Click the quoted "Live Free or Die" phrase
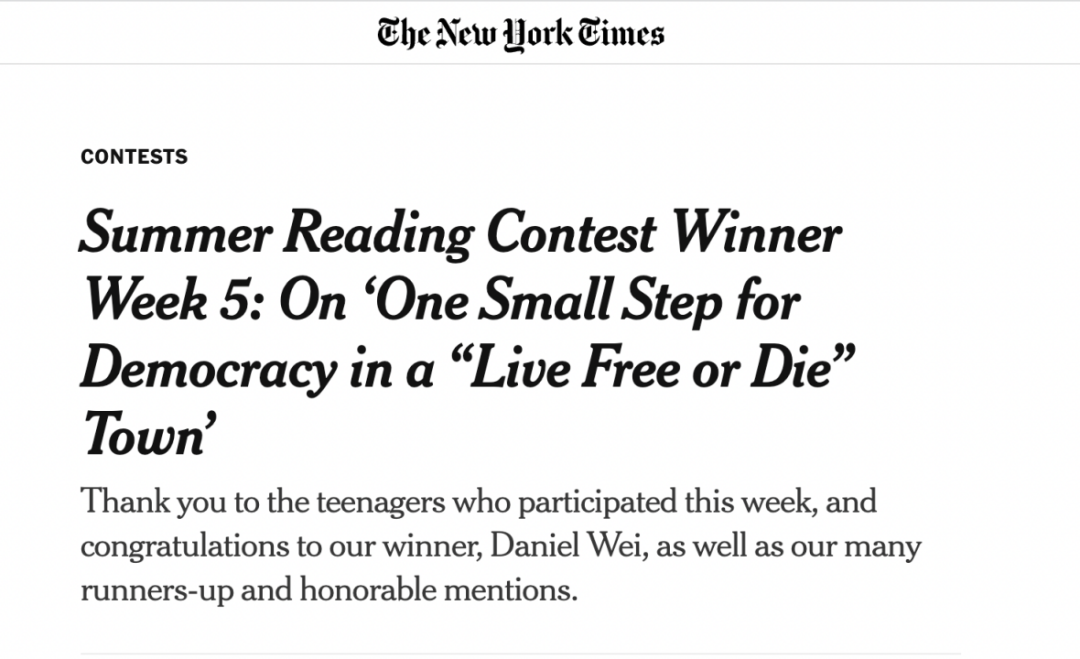The height and width of the screenshot is (659, 1080). coord(652,368)
